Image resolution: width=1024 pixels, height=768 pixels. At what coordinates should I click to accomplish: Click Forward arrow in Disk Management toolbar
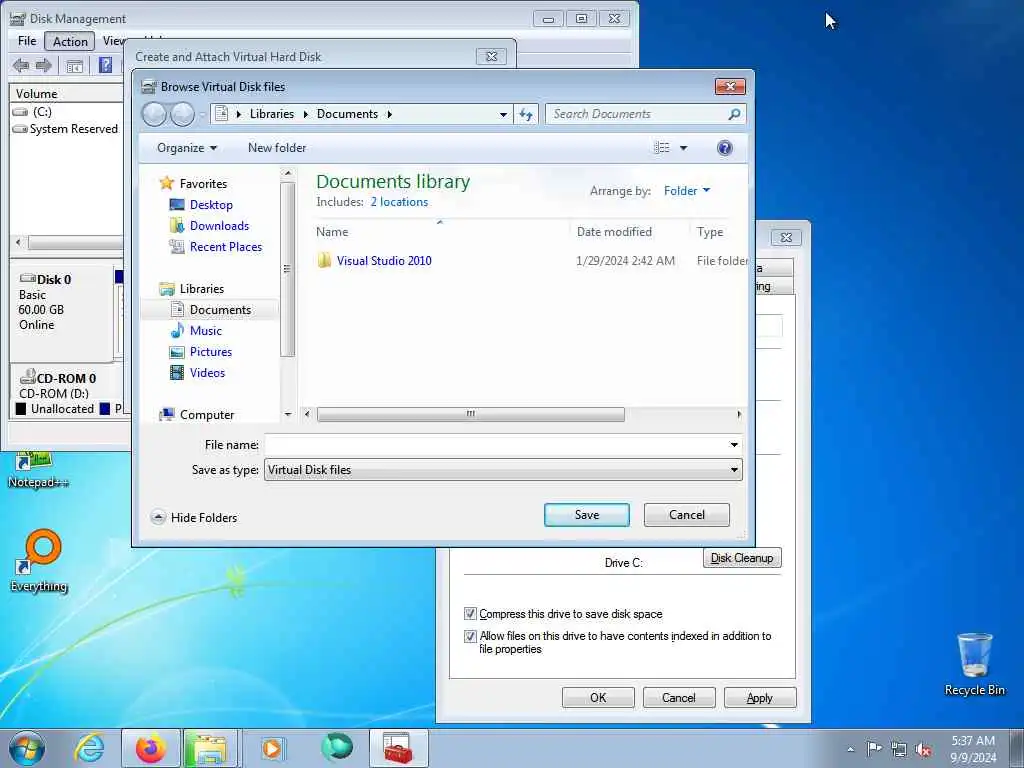pos(44,65)
